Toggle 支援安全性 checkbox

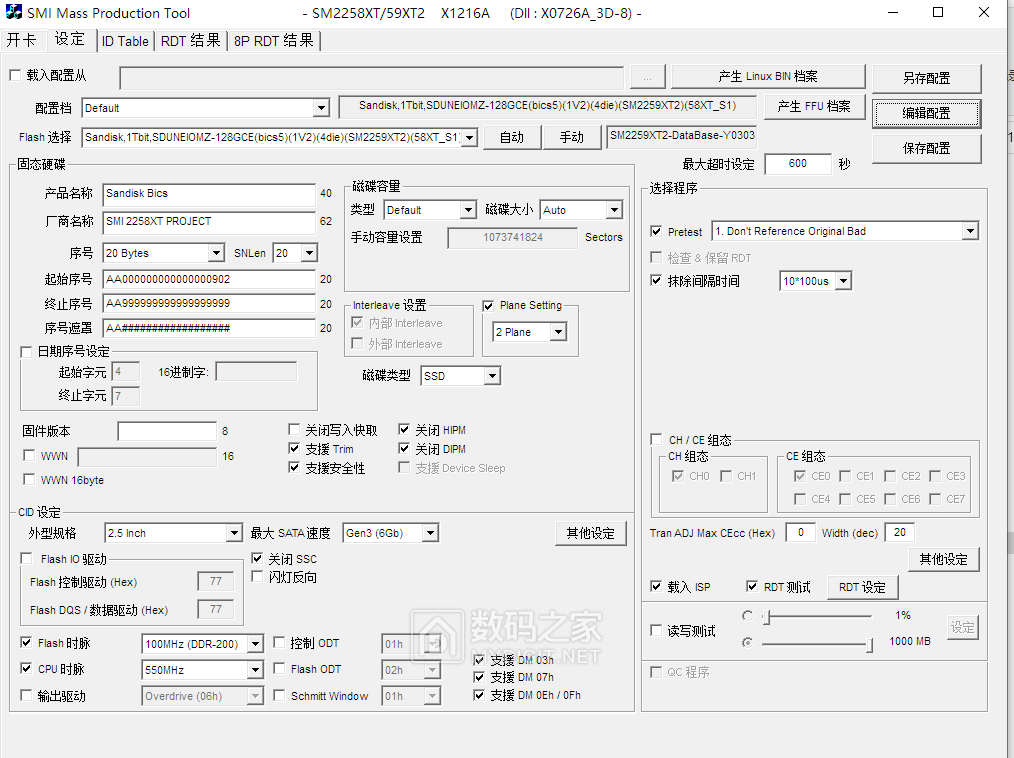tap(294, 468)
